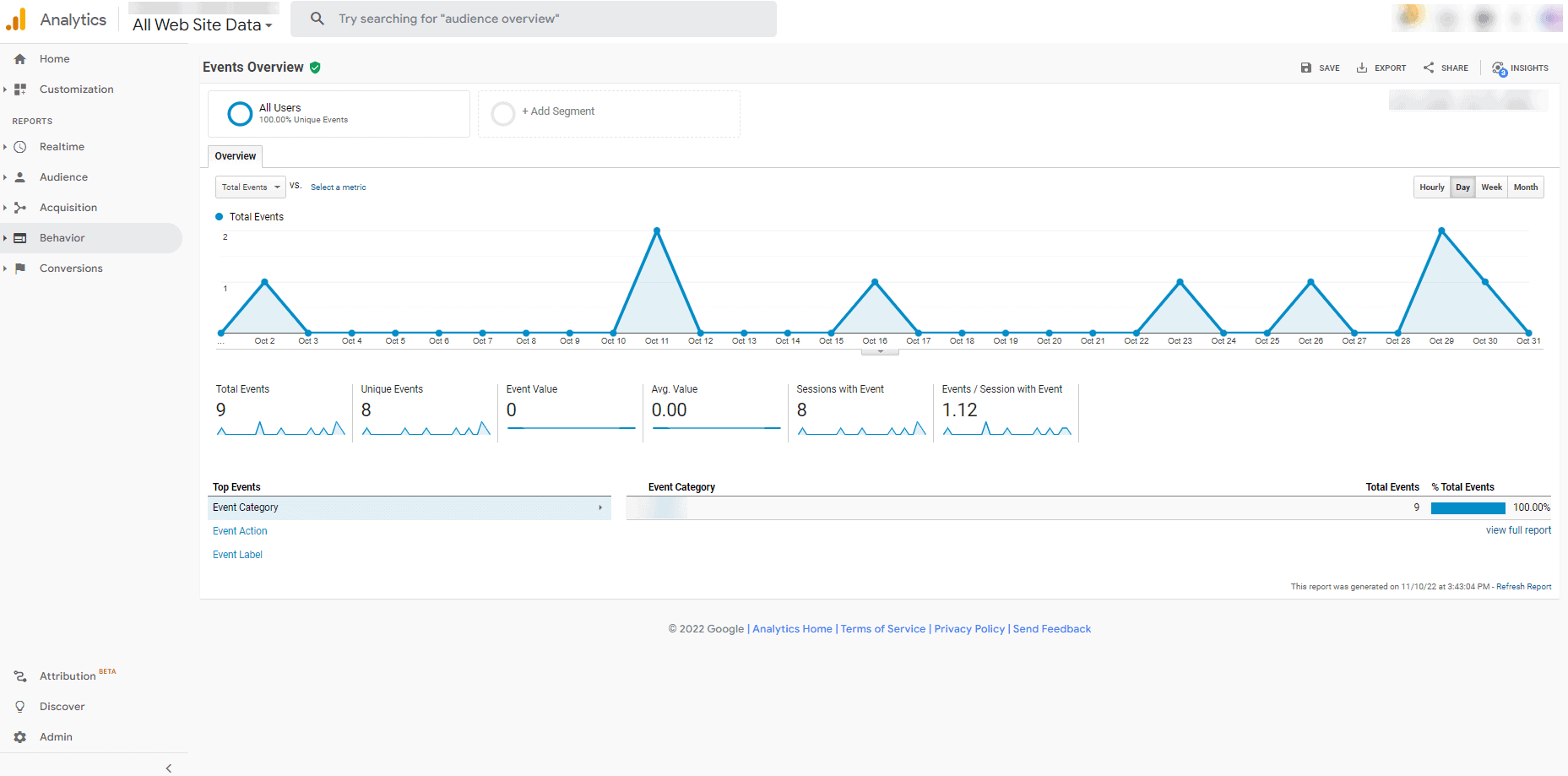Open Conversions reports menu
The width and height of the screenshot is (1568, 776).
[71, 269]
